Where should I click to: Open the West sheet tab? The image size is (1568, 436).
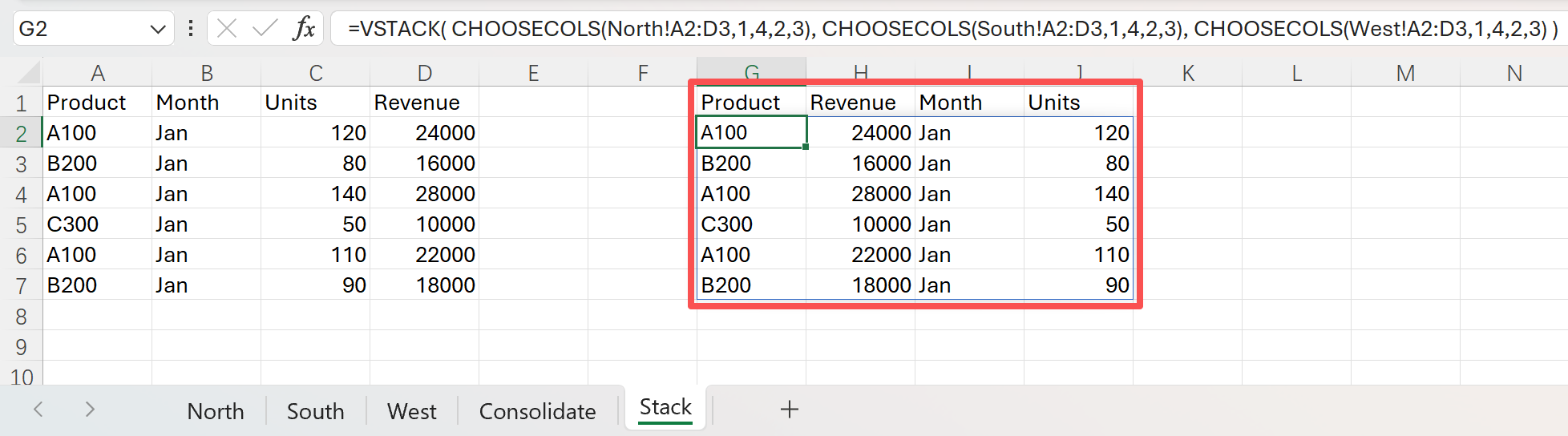pos(411,411)
